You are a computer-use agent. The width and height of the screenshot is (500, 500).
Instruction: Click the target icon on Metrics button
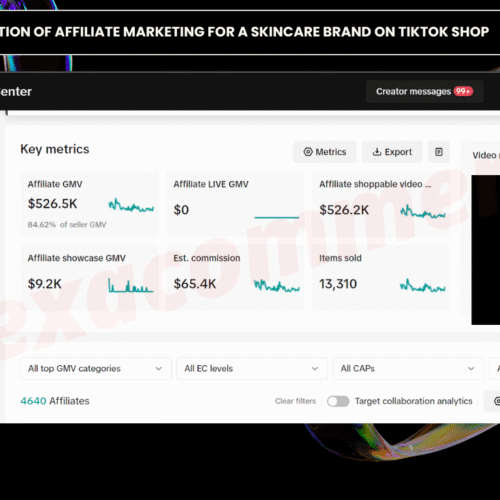pyautogui.click(x=308, y=152)
